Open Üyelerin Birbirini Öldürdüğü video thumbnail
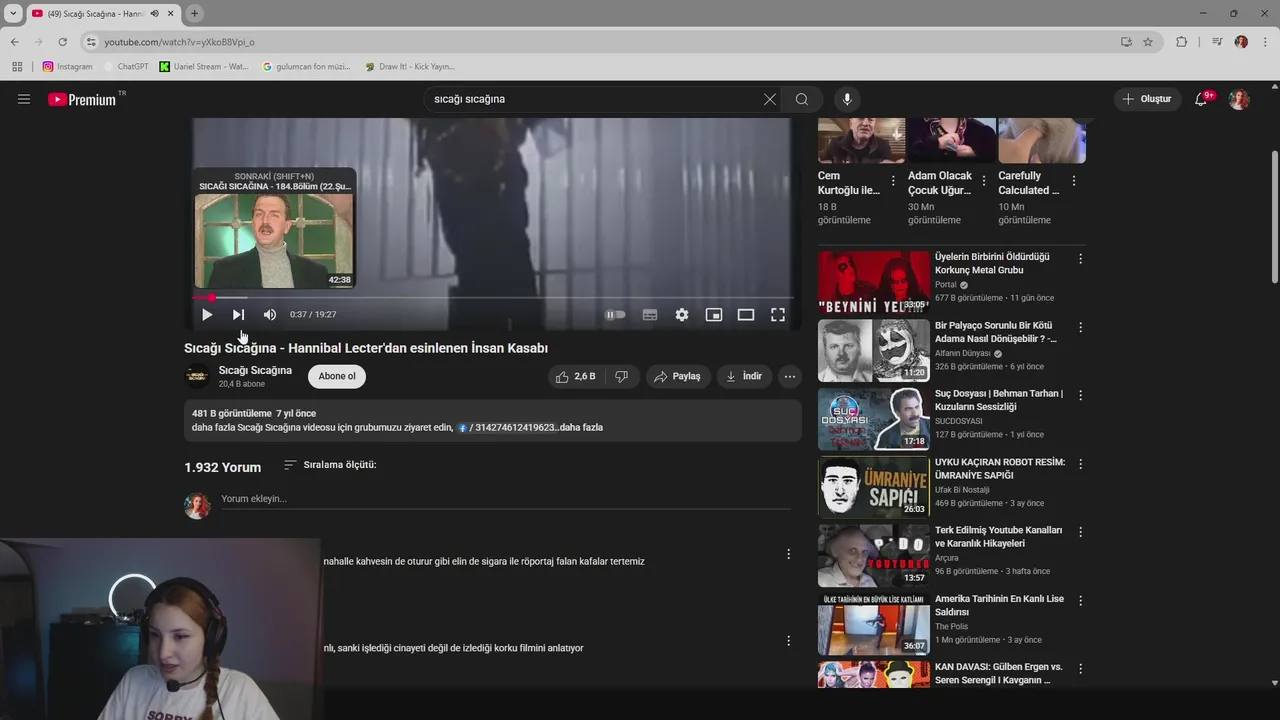 tap(873, 282)
